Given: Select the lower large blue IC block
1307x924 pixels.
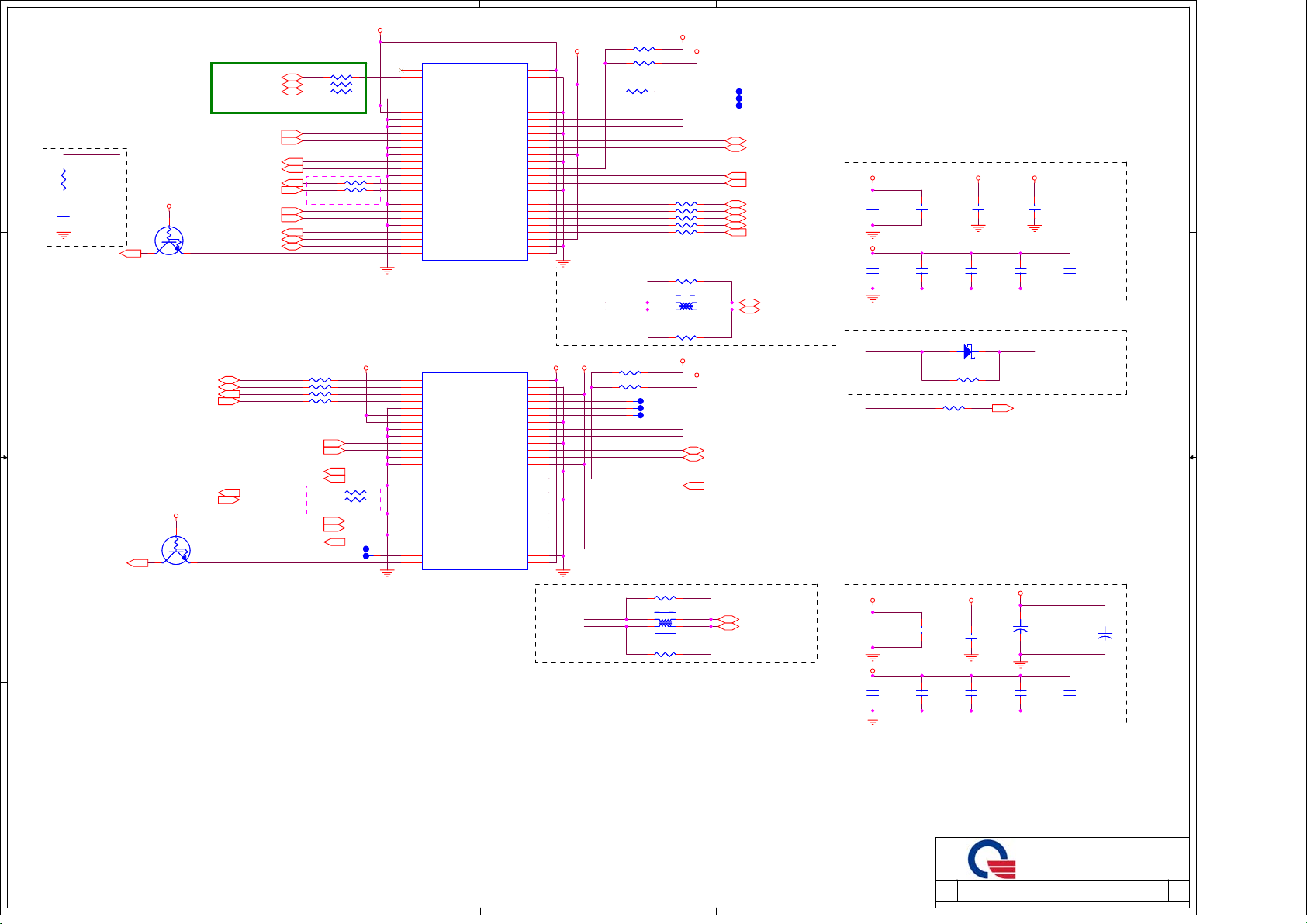Looking at the screenshot, I should (475, 471).
